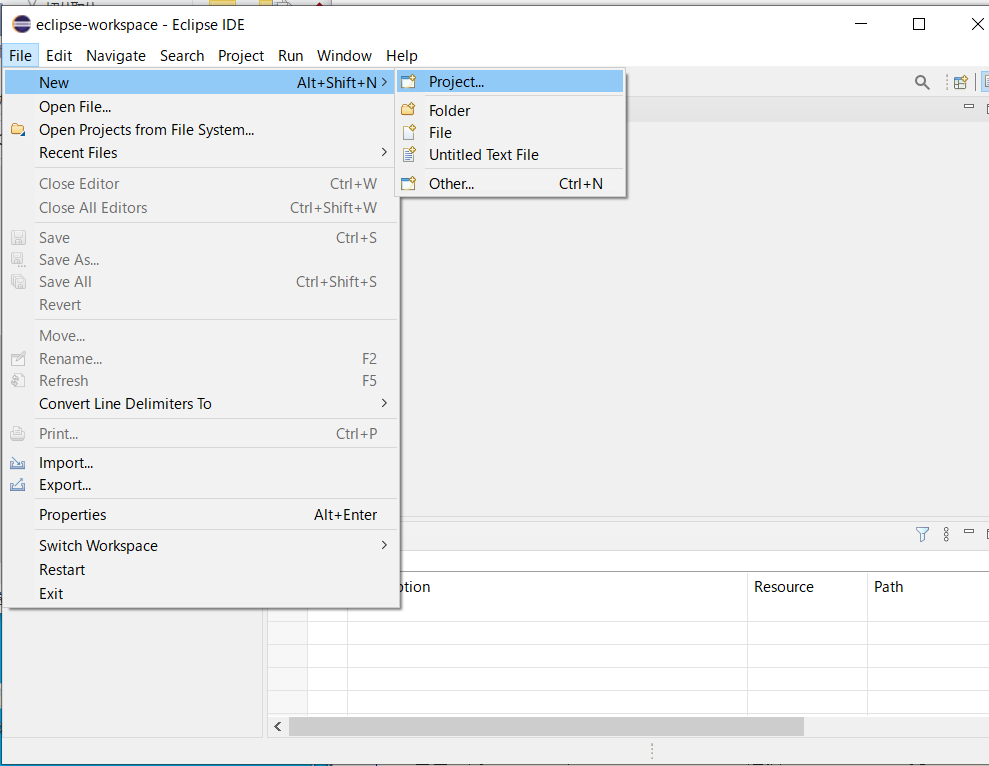The height and width of the screenshot is (766, 989).
Task: Minimize the bottom Problems panel
Action: 969,531
